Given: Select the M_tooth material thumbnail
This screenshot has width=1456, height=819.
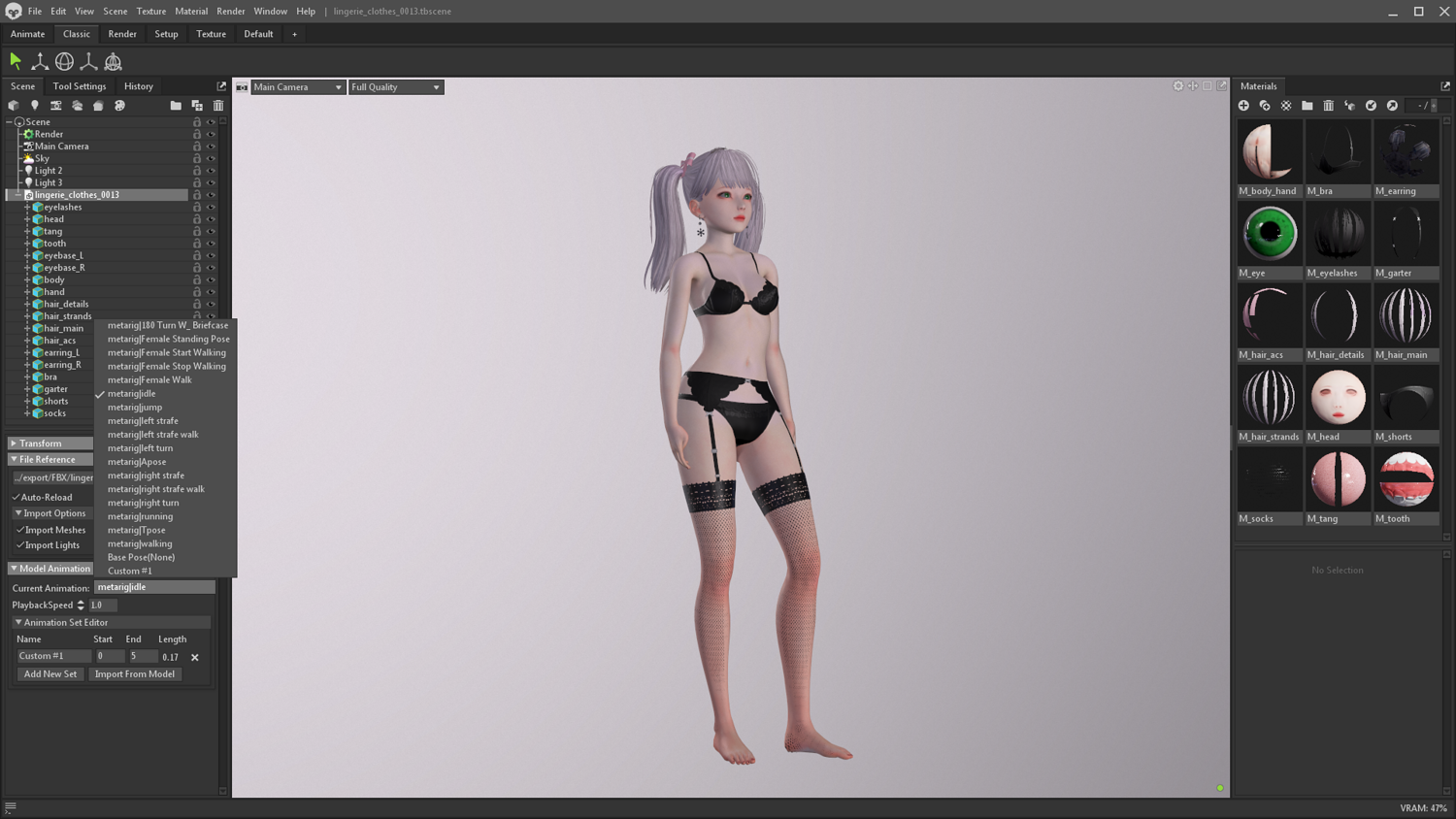Looking at the screenshot, I should [1406, 479].
